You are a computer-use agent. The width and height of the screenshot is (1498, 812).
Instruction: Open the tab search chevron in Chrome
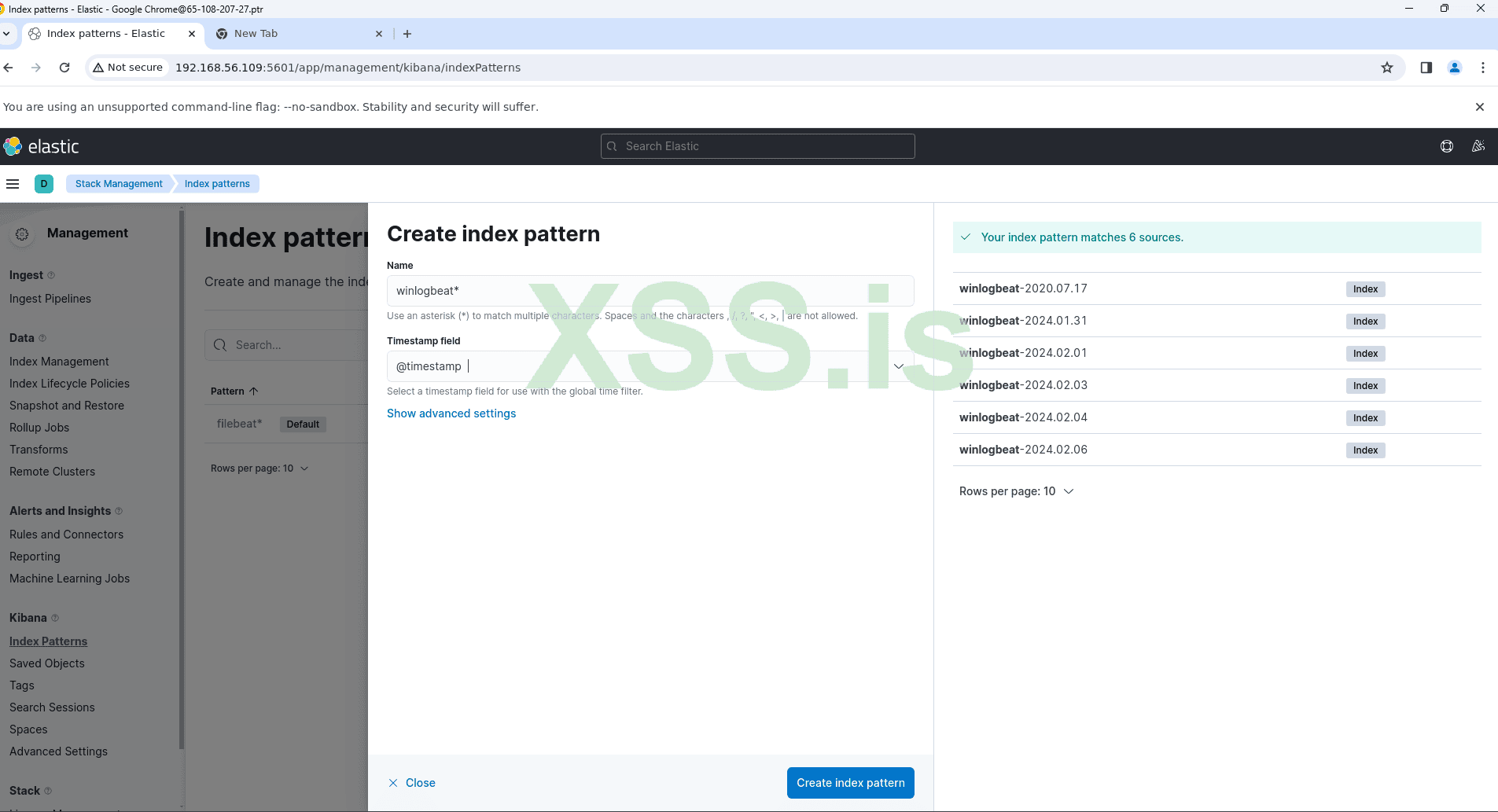coord(6,34)
